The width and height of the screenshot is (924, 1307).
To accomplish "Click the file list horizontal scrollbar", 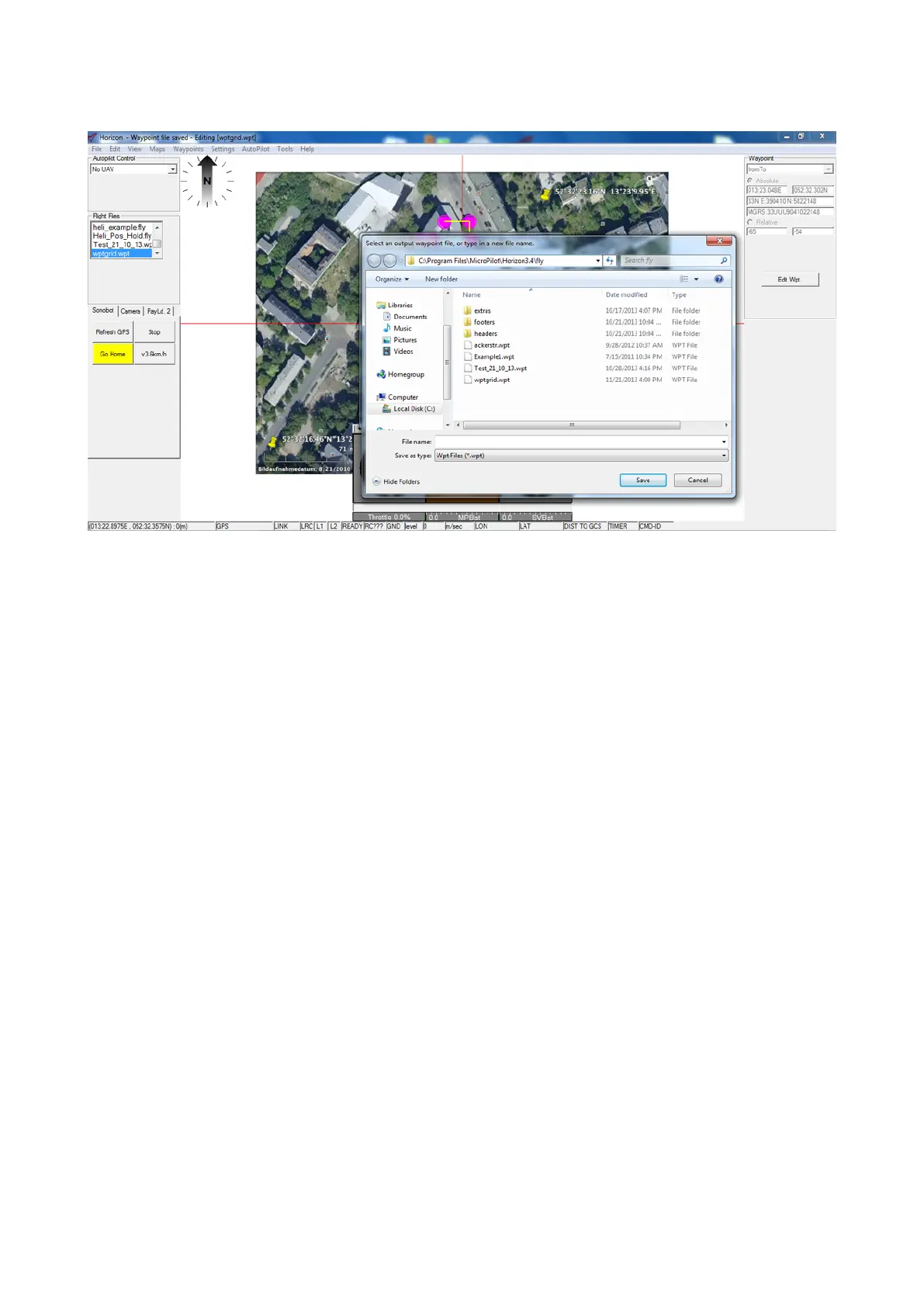I will [571, 425].
